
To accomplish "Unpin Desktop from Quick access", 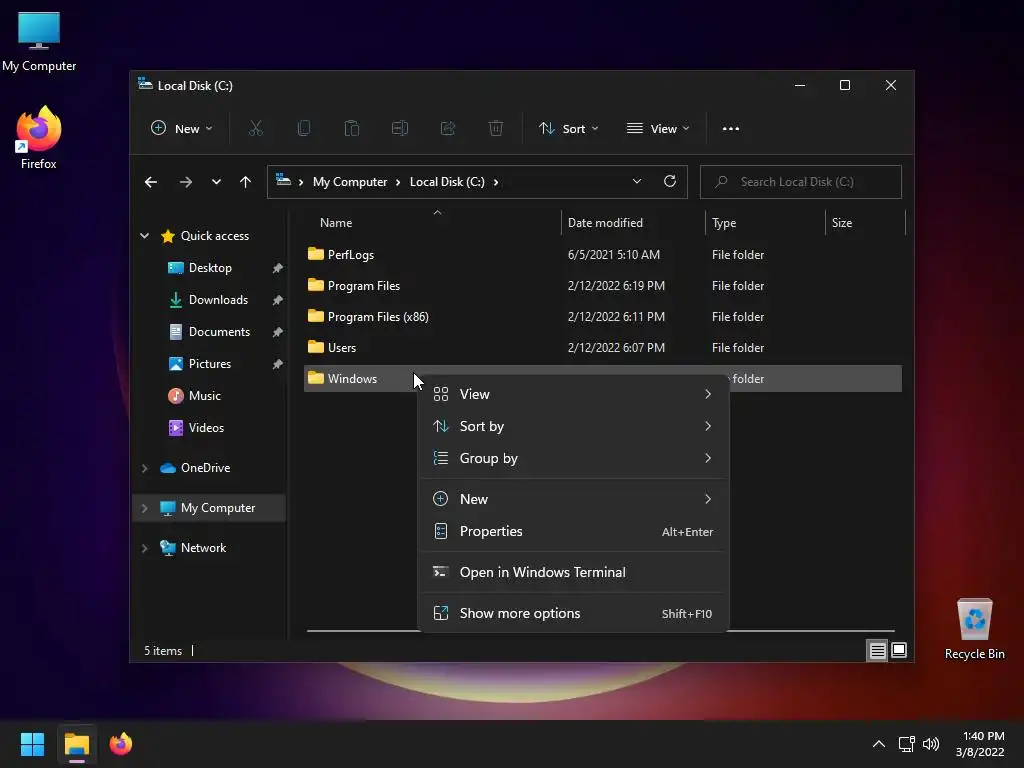I will click(x=278, y=268).
